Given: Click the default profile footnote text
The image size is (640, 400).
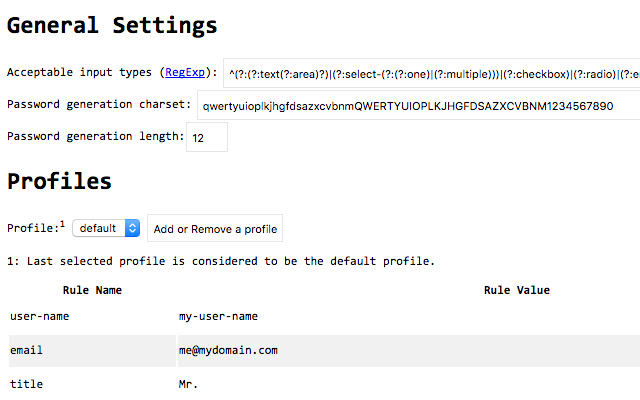Looking at the screenshot, I should (x=221, y=261).
